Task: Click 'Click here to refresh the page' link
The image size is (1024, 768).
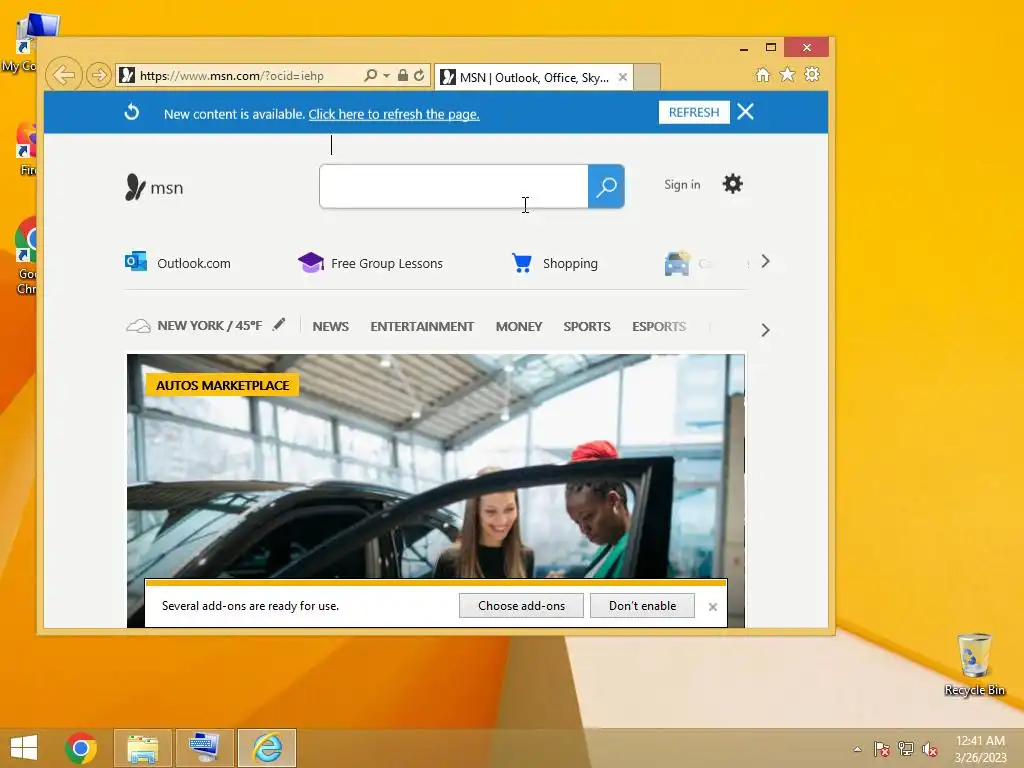Action: click(394, 114)
